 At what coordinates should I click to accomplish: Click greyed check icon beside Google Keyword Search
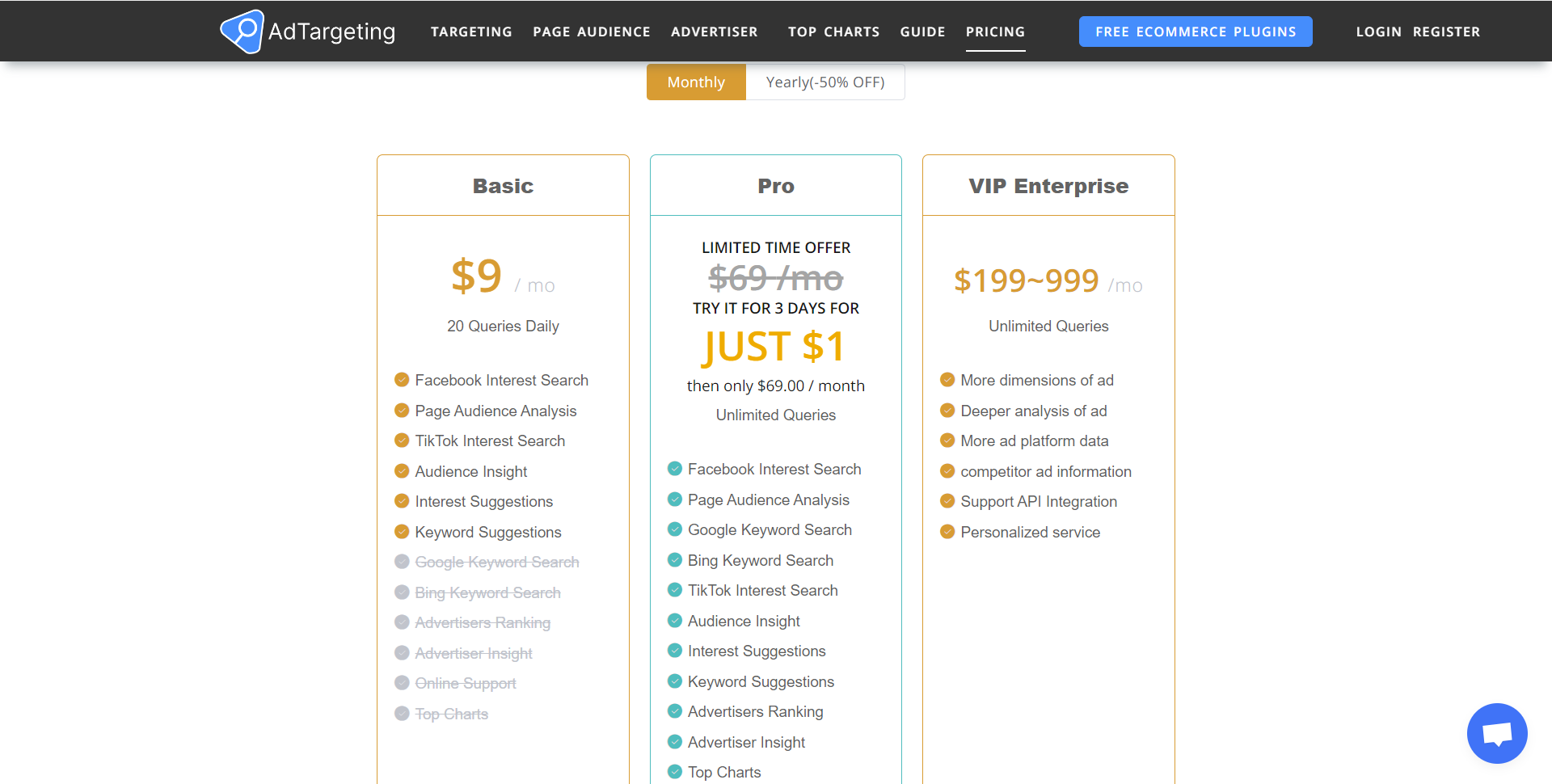click(402, 562)
